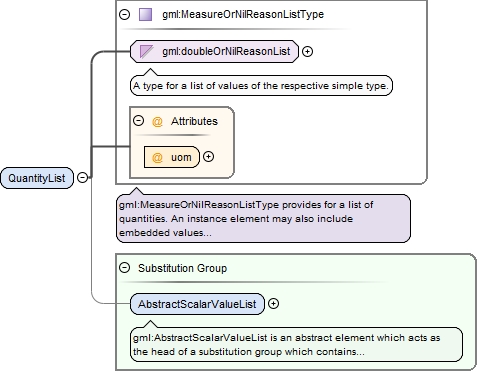
Task: Expand the uom attribute details
Action: coord(209,157)
